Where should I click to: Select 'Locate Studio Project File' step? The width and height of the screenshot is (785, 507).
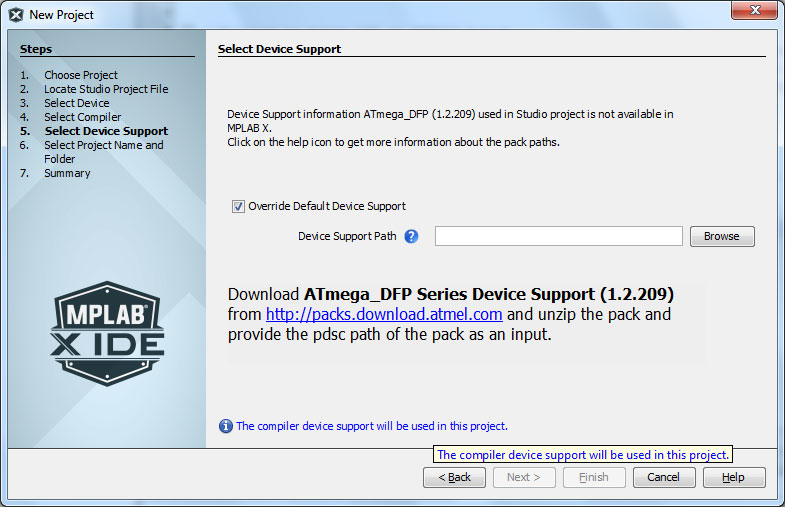[x=106, y=89]
